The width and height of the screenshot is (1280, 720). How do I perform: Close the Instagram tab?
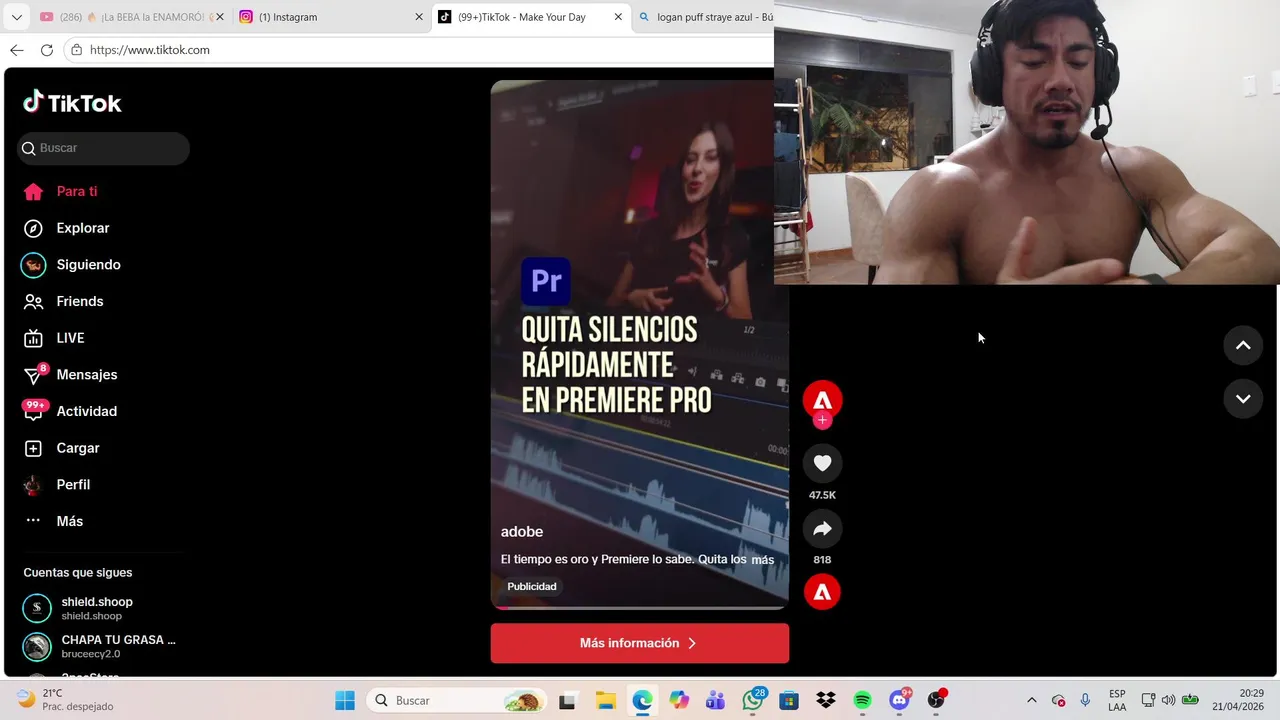(419, 17)
